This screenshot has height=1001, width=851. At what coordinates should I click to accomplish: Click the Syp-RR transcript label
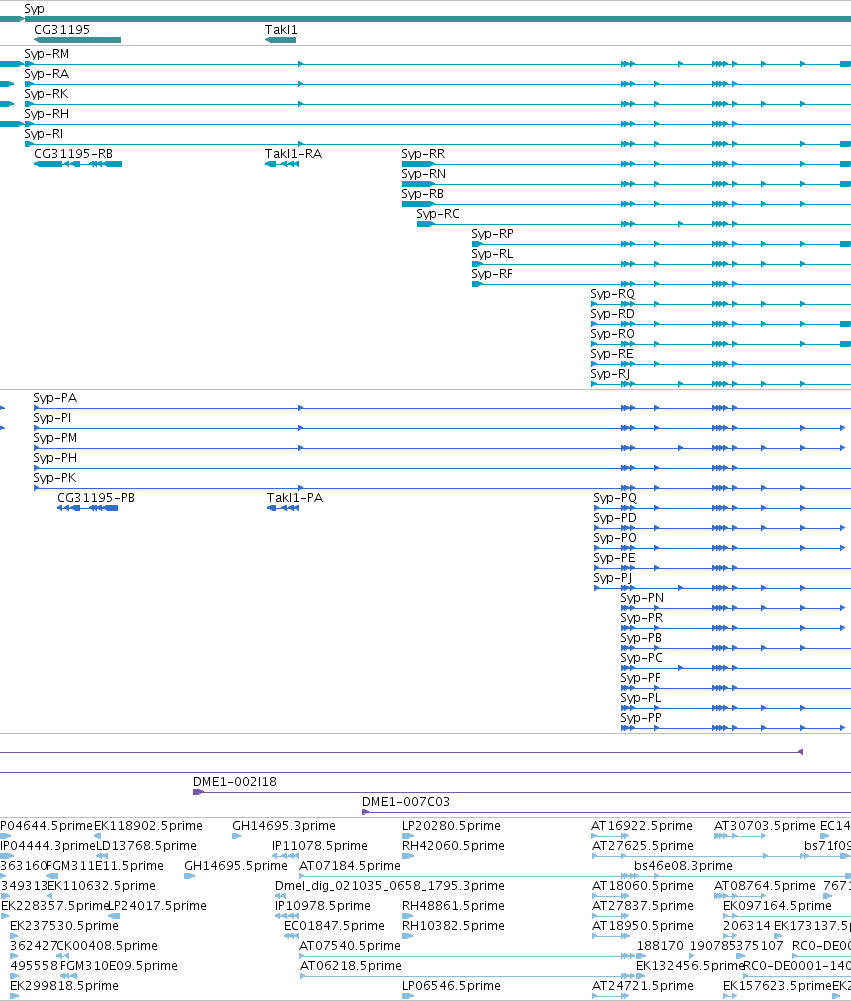tap(423, 154)
